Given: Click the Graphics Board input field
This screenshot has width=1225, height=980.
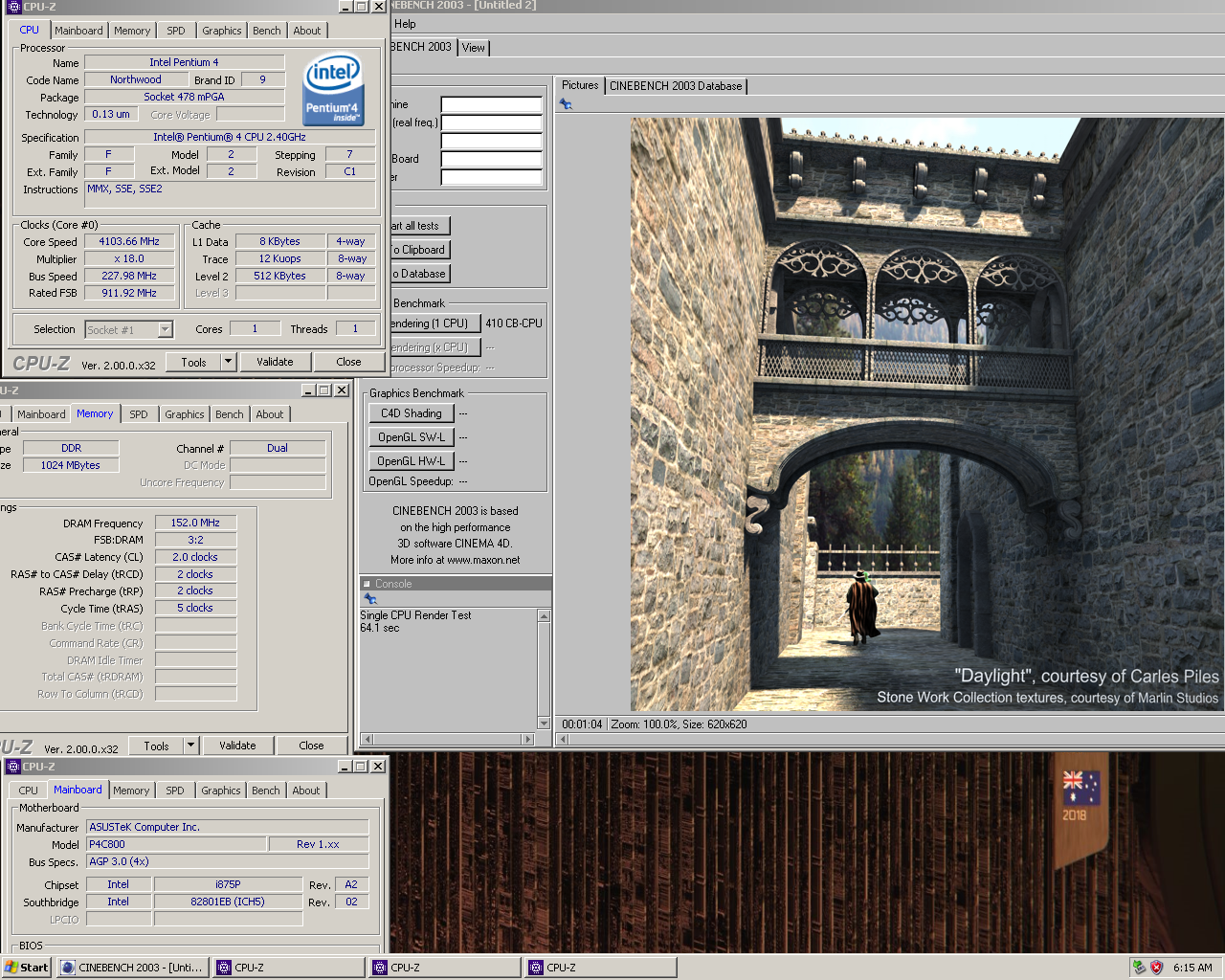Looking at the screenshot, I should pos(491,159).
